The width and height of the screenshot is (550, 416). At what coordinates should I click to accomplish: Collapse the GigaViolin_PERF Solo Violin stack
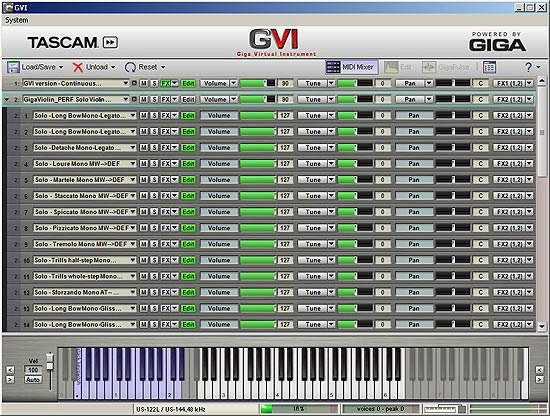pos(7,100)
